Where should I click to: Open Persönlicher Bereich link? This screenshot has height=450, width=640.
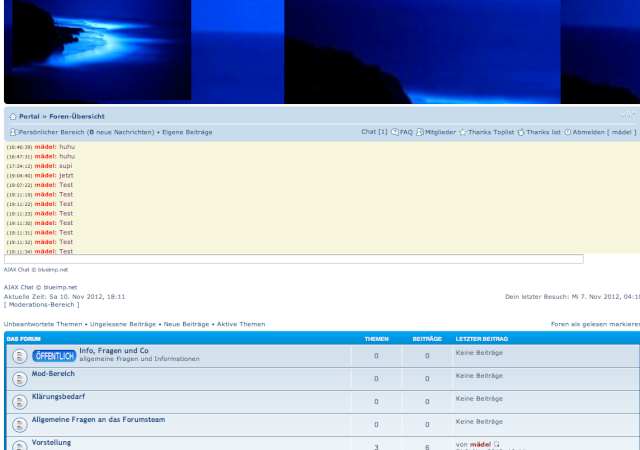tap(87, 132)
